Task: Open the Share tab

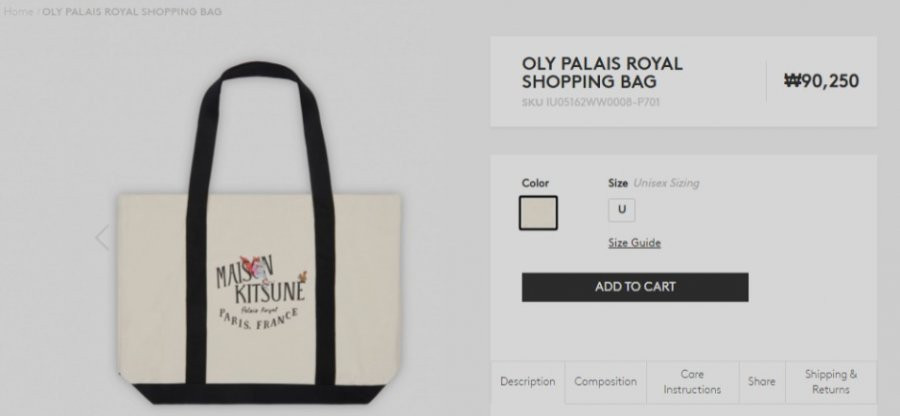Action: [762, 382]
